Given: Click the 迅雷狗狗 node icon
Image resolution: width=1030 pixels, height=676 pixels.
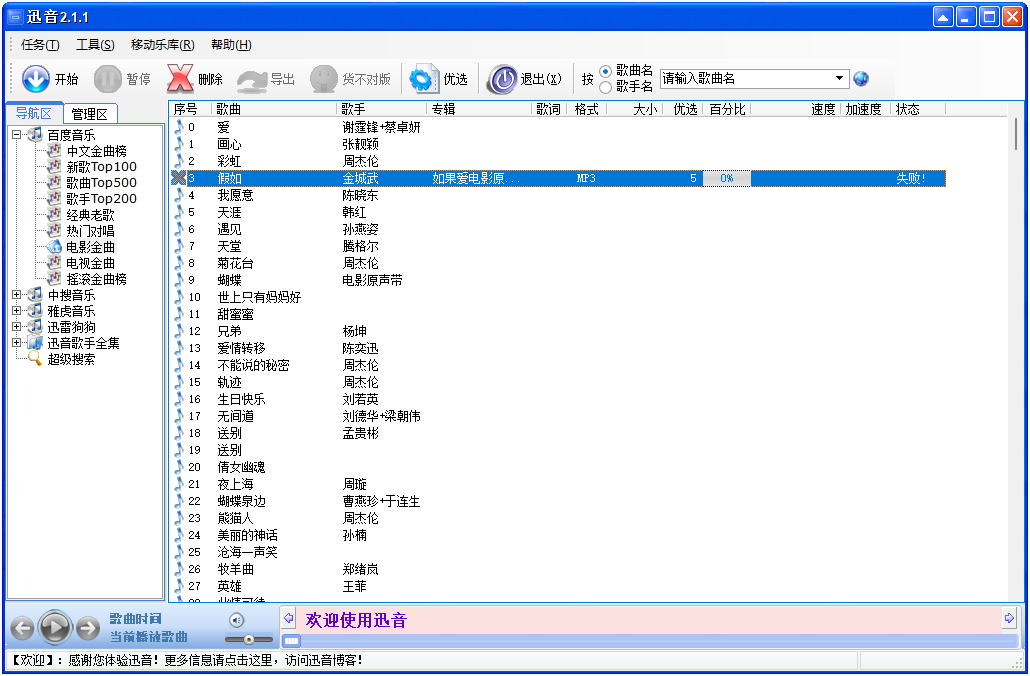Looking at the screenshot, I should tap(35, 327).
